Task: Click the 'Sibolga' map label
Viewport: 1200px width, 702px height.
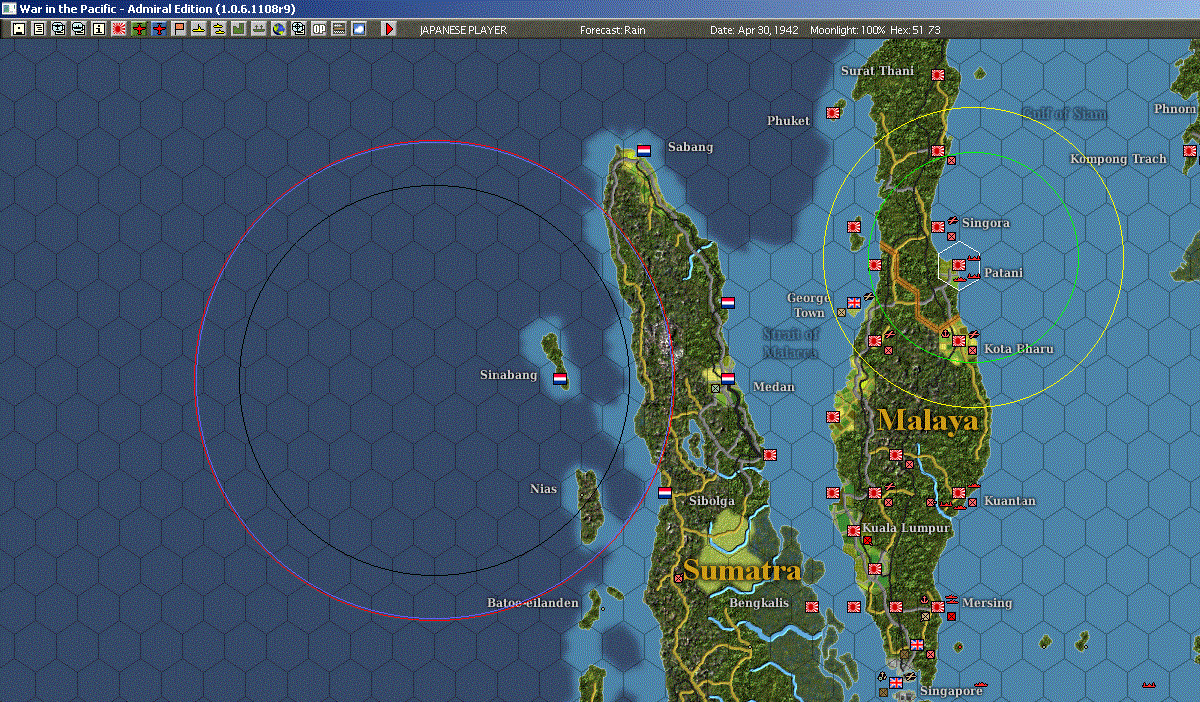Action: coord(711,500)
